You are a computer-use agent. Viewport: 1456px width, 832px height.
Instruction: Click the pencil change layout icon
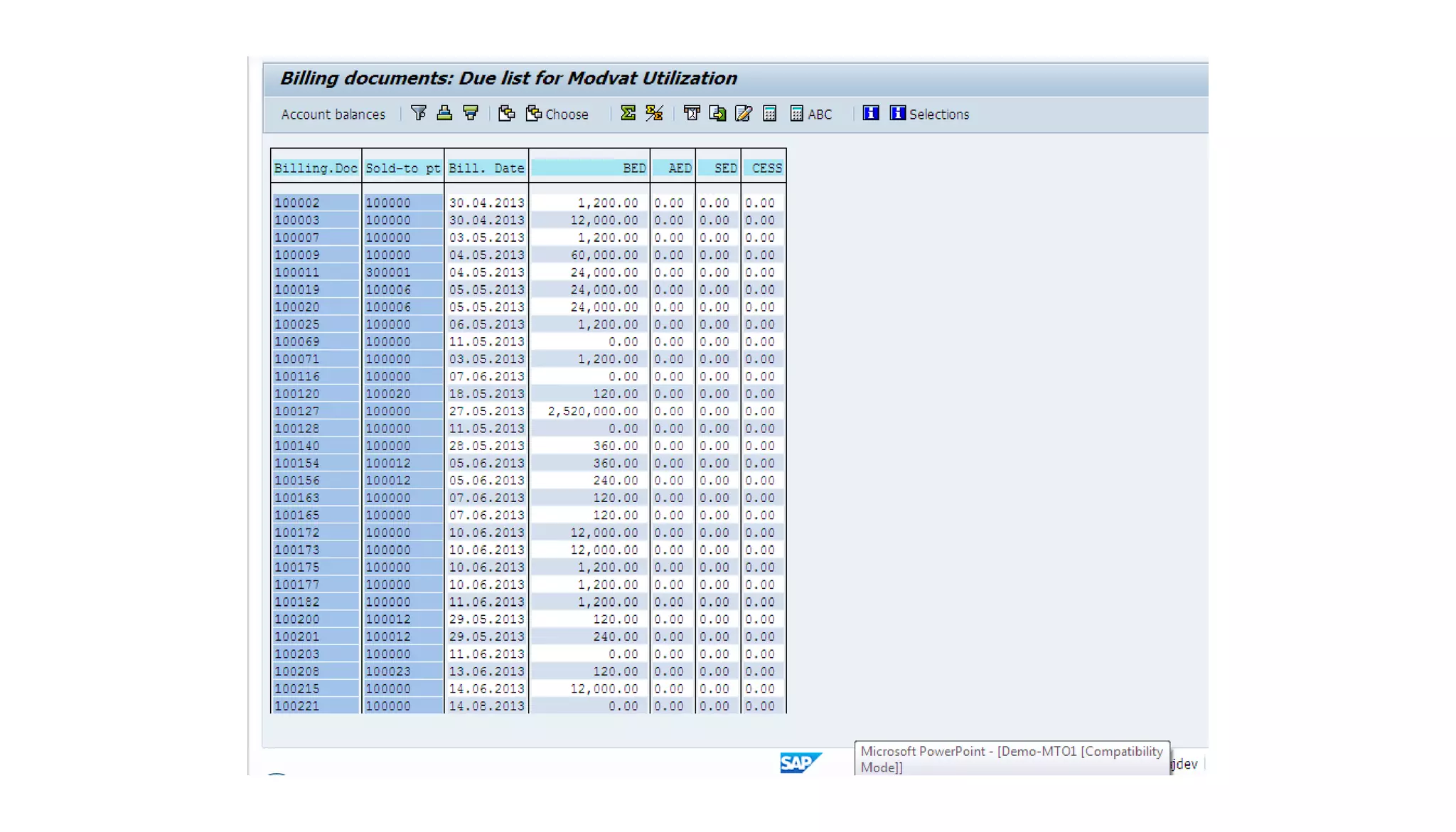[744, 113]
